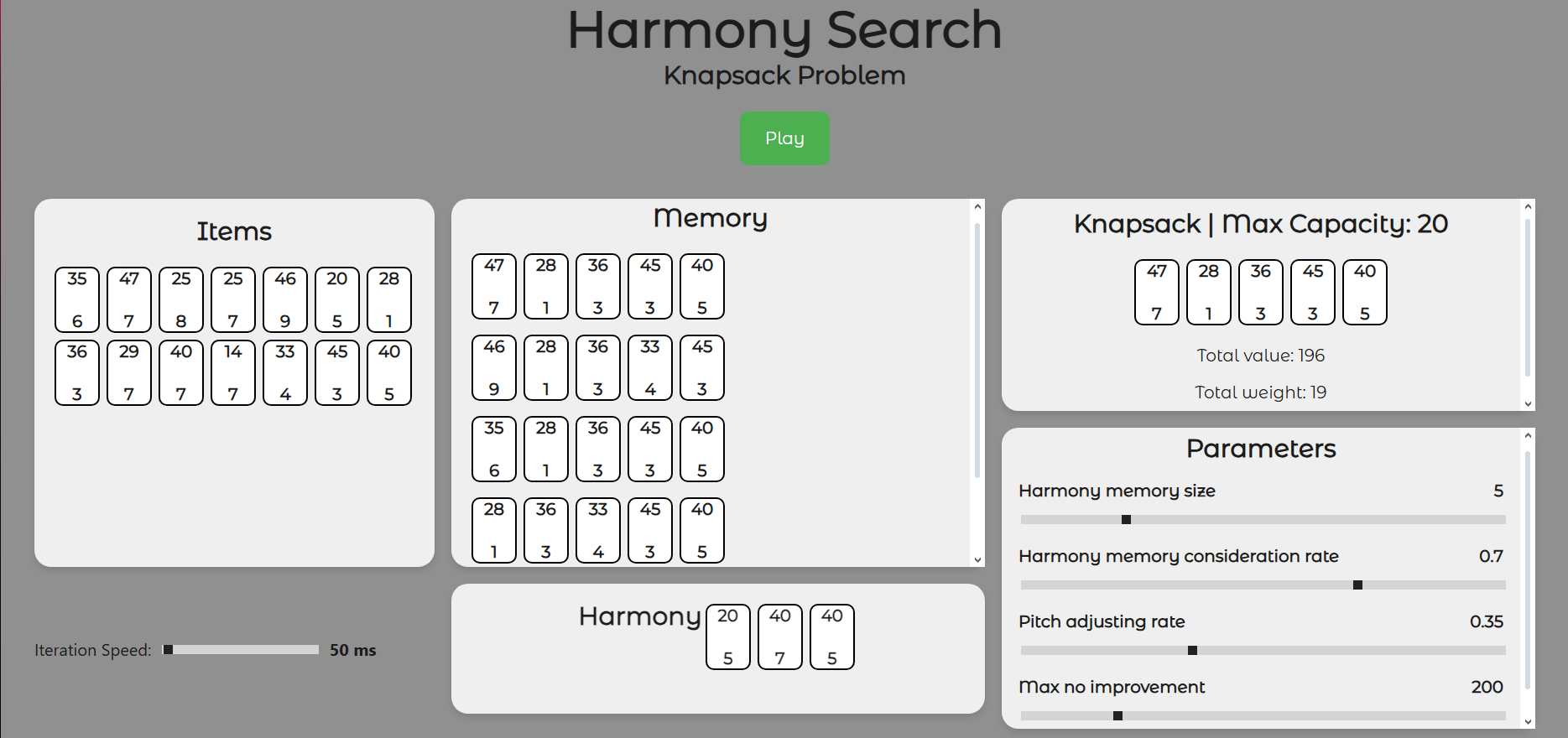The image size is (1568, 738).
Task: Click the Parameters panel's scroll up arrow
Action: click(x=1528, y=435)
